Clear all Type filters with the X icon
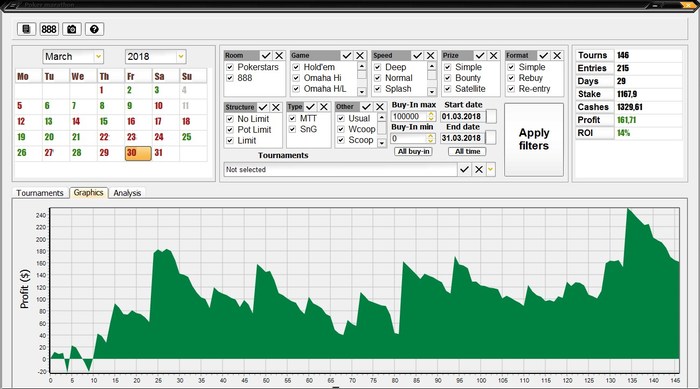 coord(324,107)
